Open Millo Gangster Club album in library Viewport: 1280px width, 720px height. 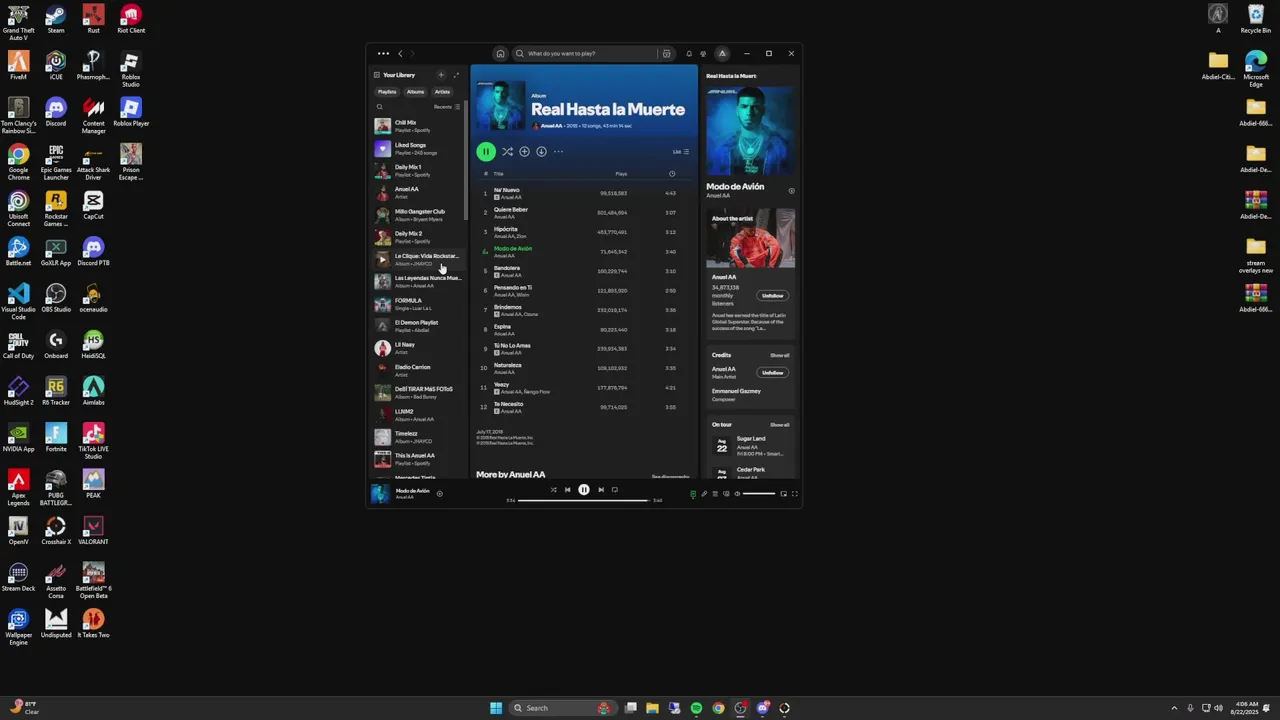tap(417, 215)
